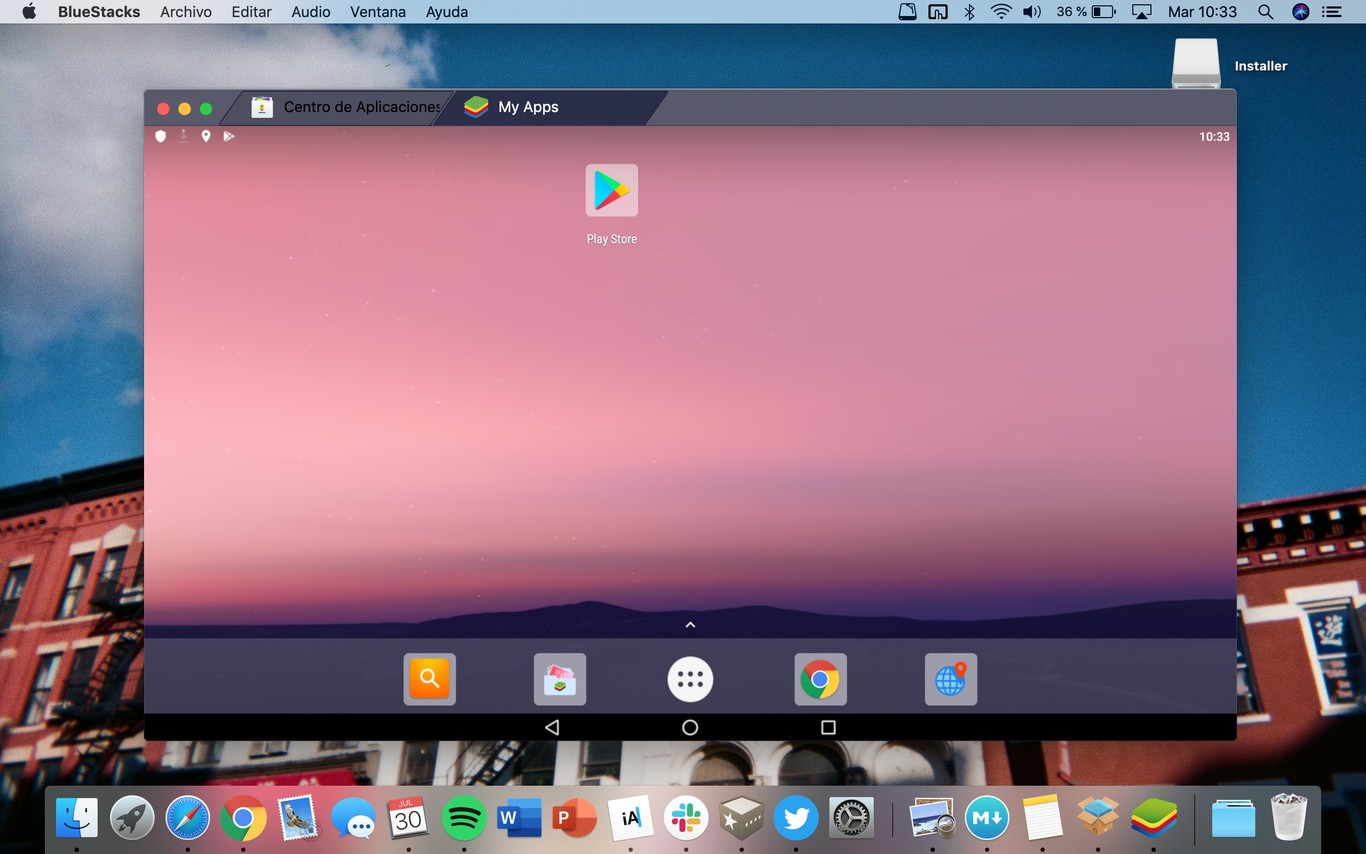Click the shield icon in Android status bar
Screen dimensions: 1366x854
tap(160, 136)
